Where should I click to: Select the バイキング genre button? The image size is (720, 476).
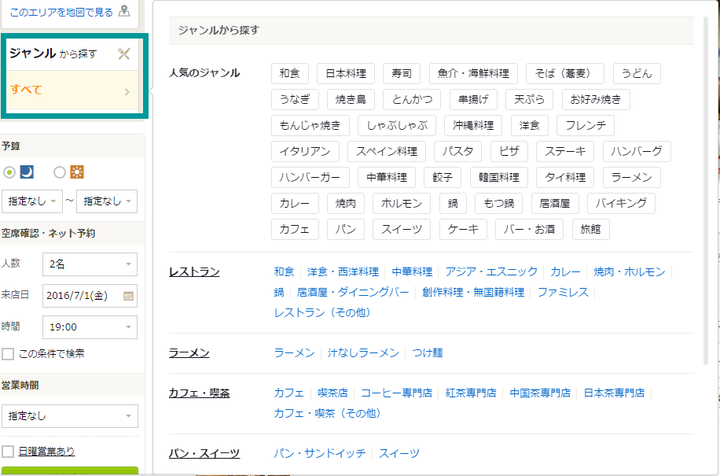[x=621, y=203]
